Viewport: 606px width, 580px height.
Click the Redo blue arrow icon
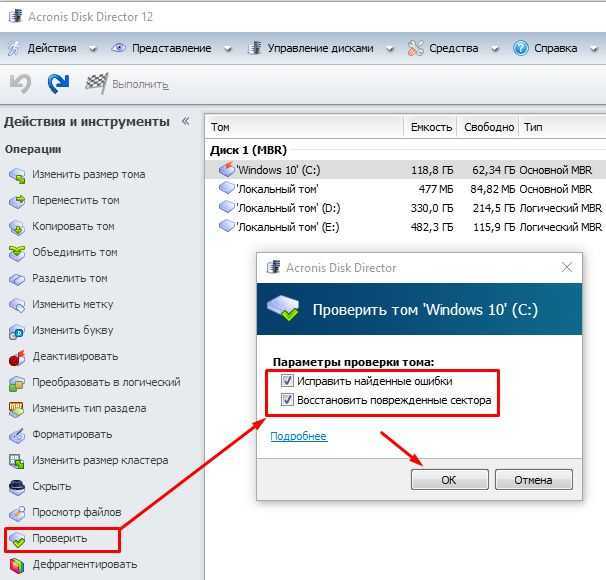[x=58, y=83]
